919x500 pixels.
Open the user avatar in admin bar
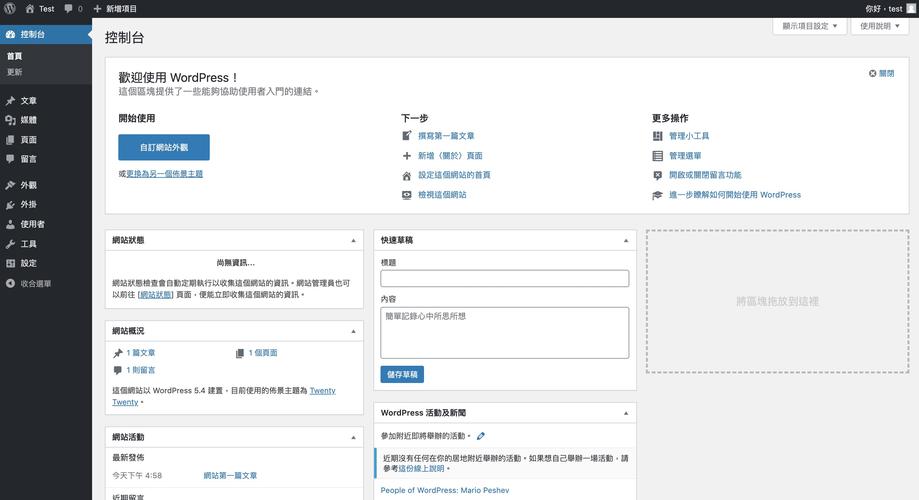pos(910,9)
